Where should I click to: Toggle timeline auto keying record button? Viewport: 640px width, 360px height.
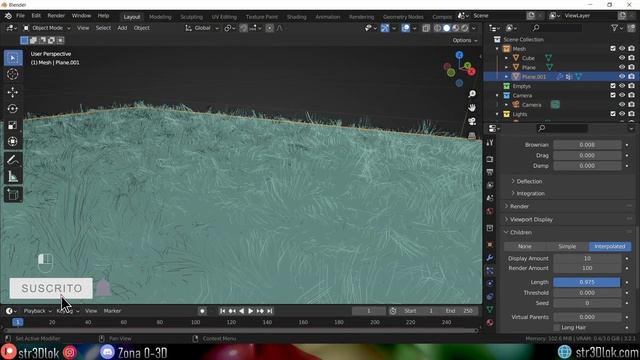pyautogui.click(x=202, y=311)
